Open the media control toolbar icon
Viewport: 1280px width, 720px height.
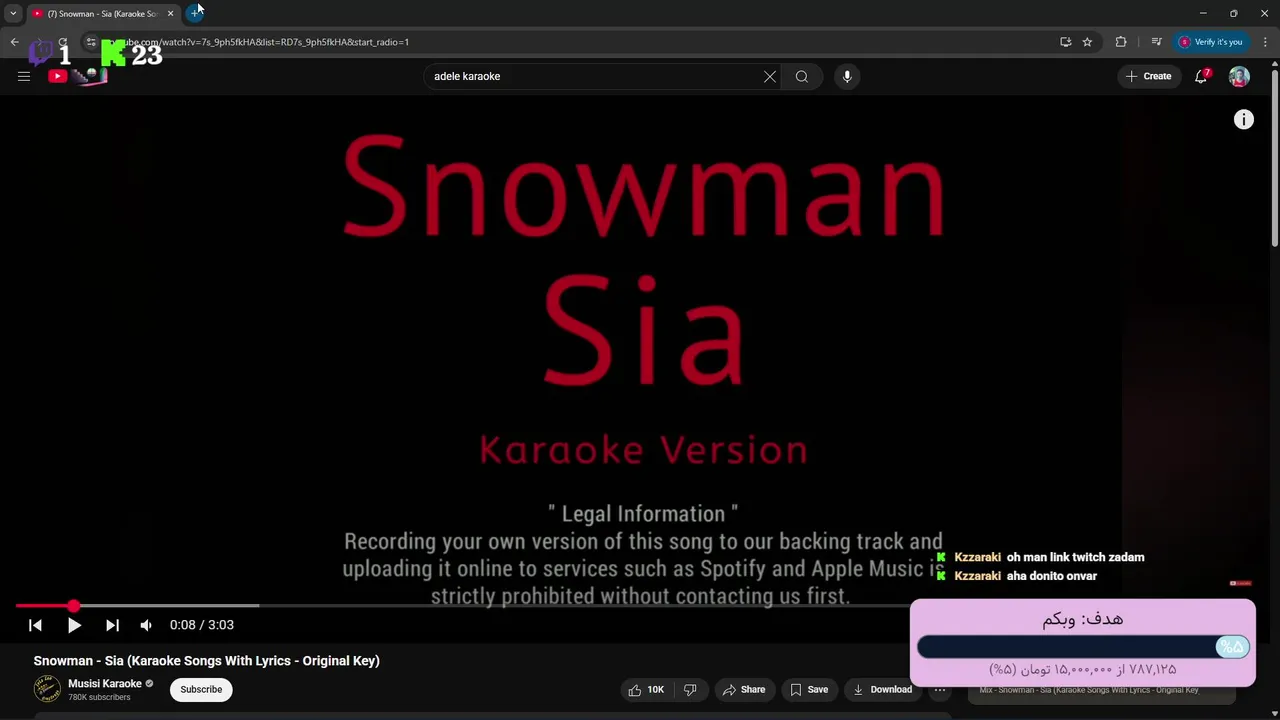click(1156, 42)
